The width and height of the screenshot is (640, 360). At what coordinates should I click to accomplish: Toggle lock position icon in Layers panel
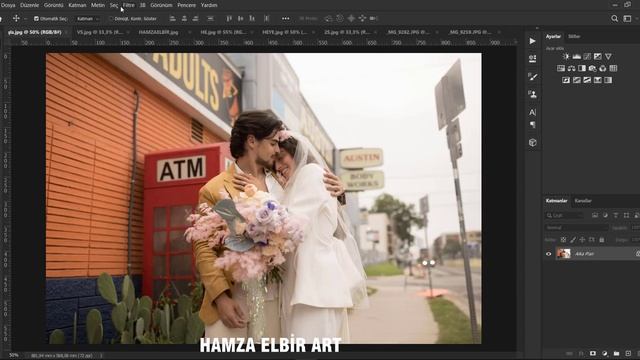click(x=582, y=240)
